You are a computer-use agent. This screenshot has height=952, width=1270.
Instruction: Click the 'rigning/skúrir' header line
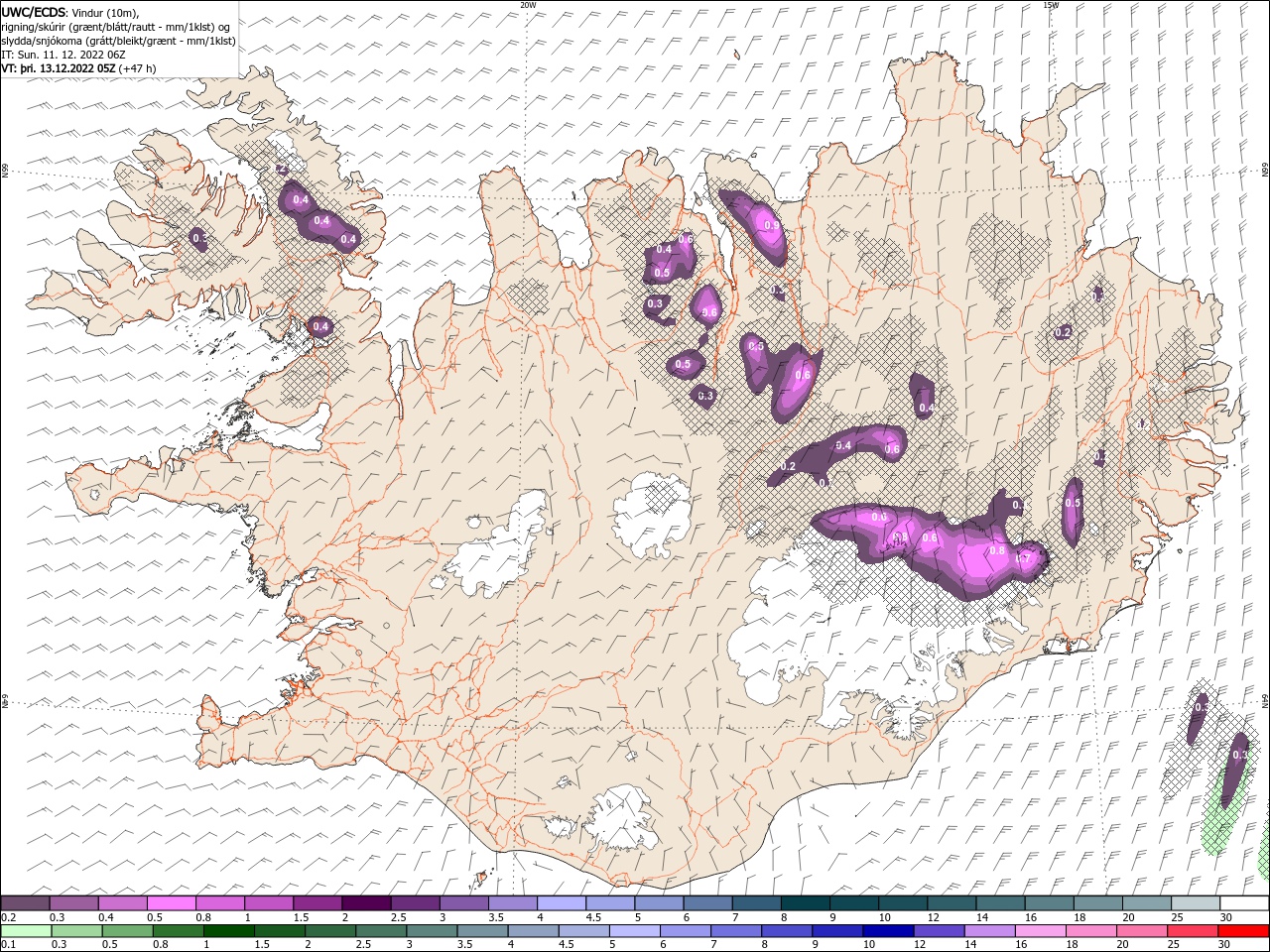tap(115, 27)
